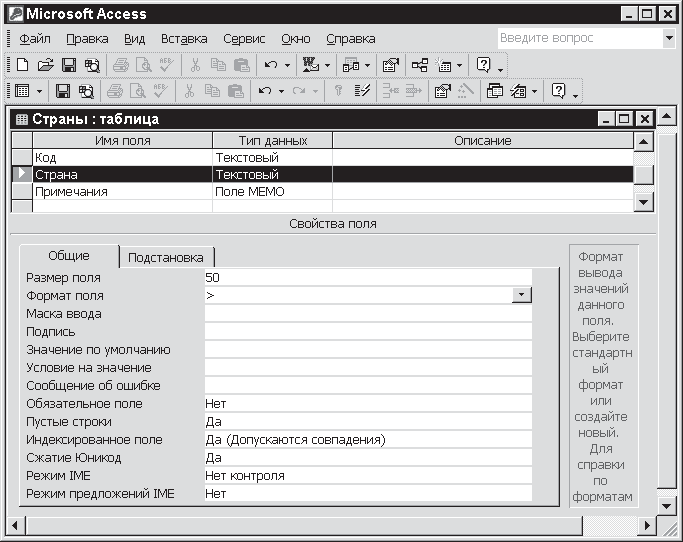Click the New Object icon in design toolbar
The image size is (683, 542).
point(518,91)
